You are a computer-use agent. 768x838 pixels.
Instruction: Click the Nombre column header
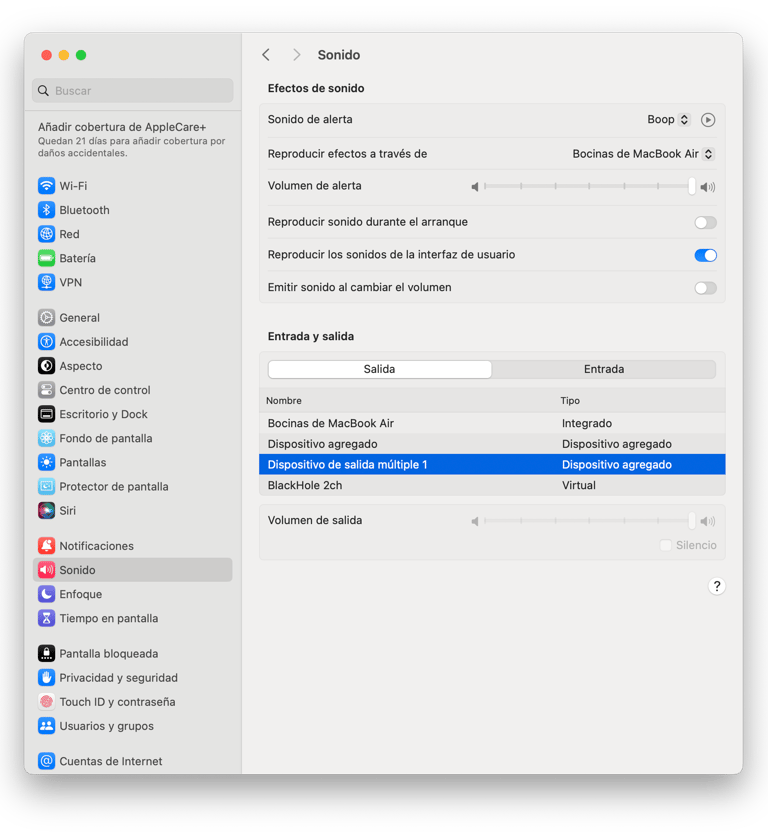pos(284,401)
